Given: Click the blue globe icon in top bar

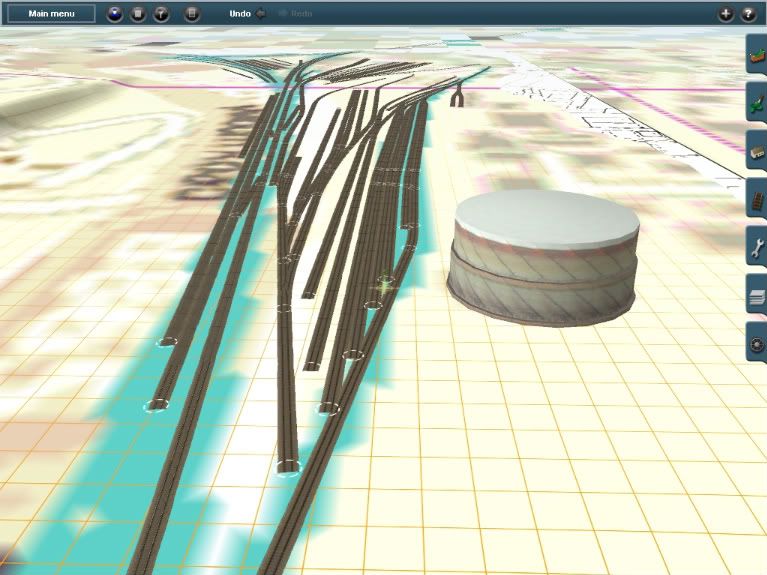Looking at the screenshot, I should pos(114,14).
